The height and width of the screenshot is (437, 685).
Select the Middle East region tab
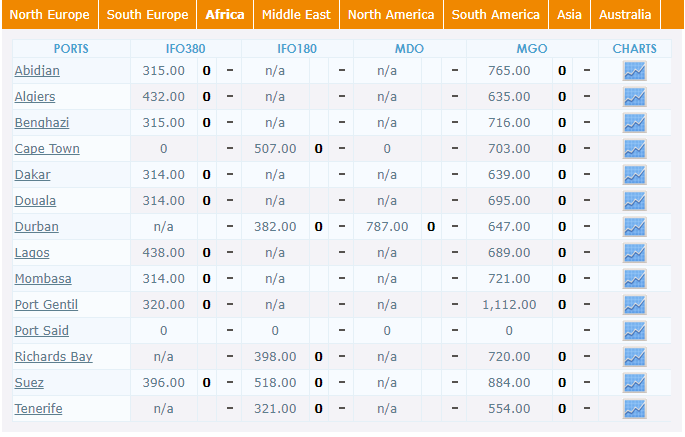296,14
